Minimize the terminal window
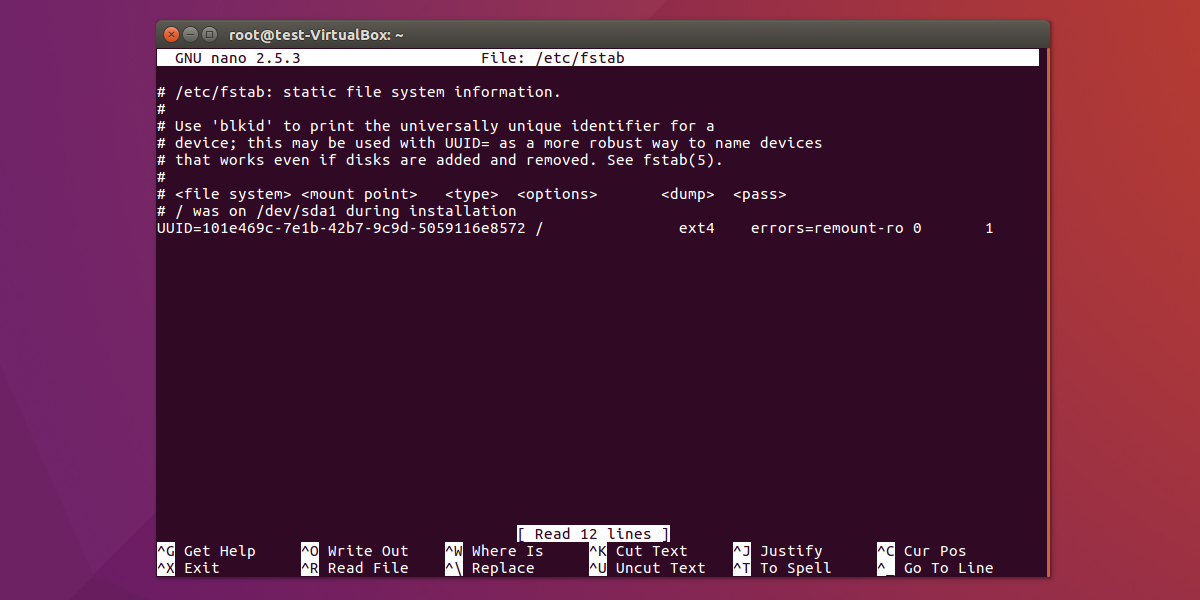1200x600 pixels. pos(189,33)
